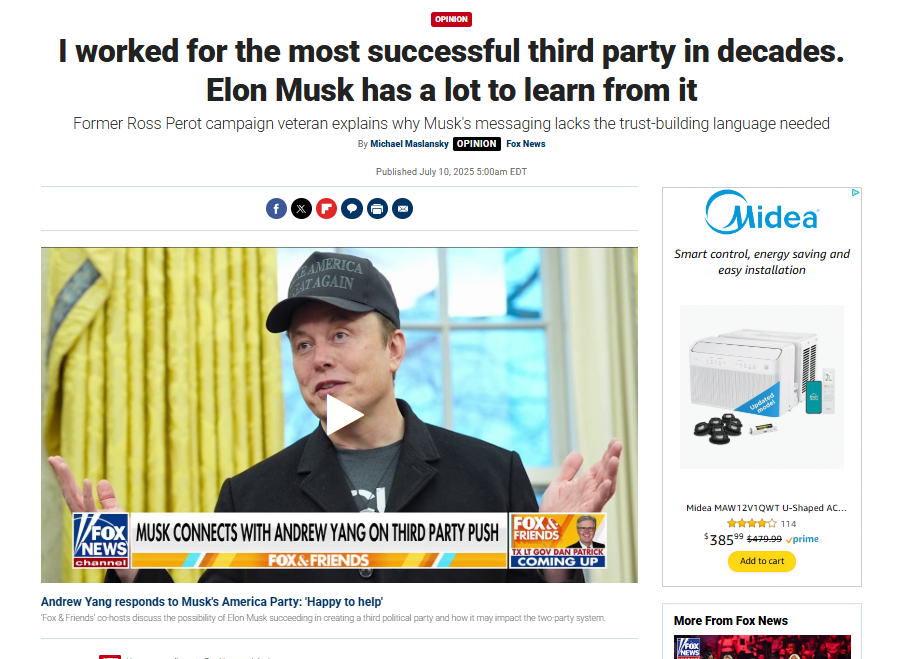897x659 pixels.
Task: Open the More From Fox News thumbnail
Action: tap(762, 647)
